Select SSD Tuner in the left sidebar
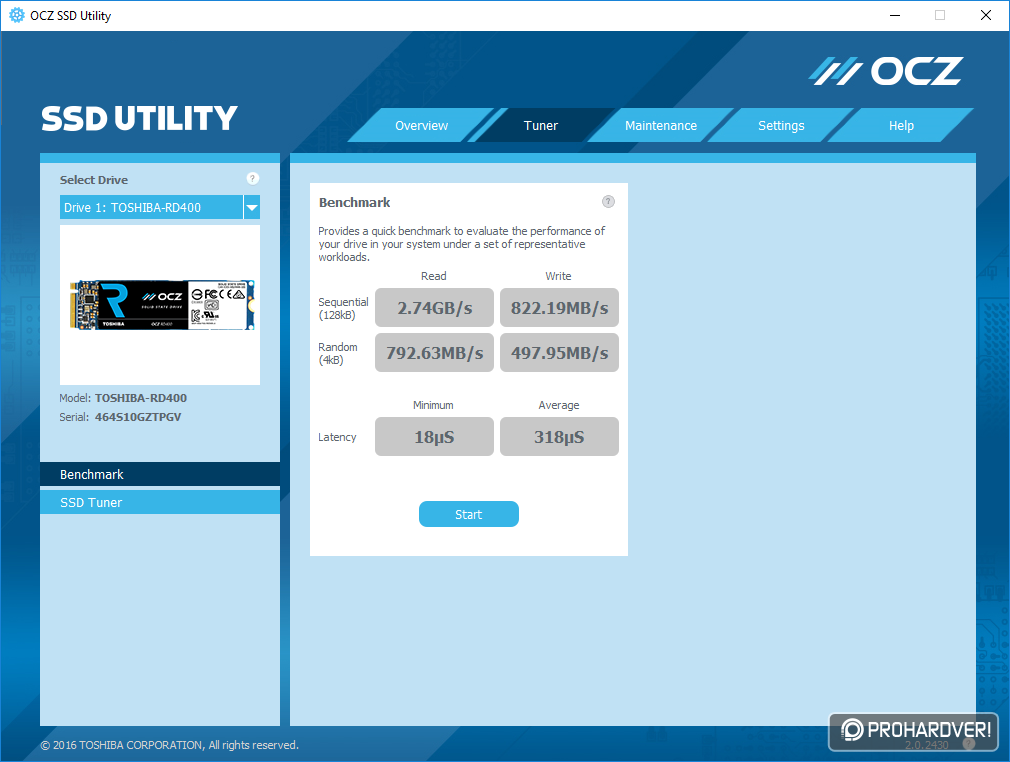This screenshot has width=1010, height=762. pos(160,502)
